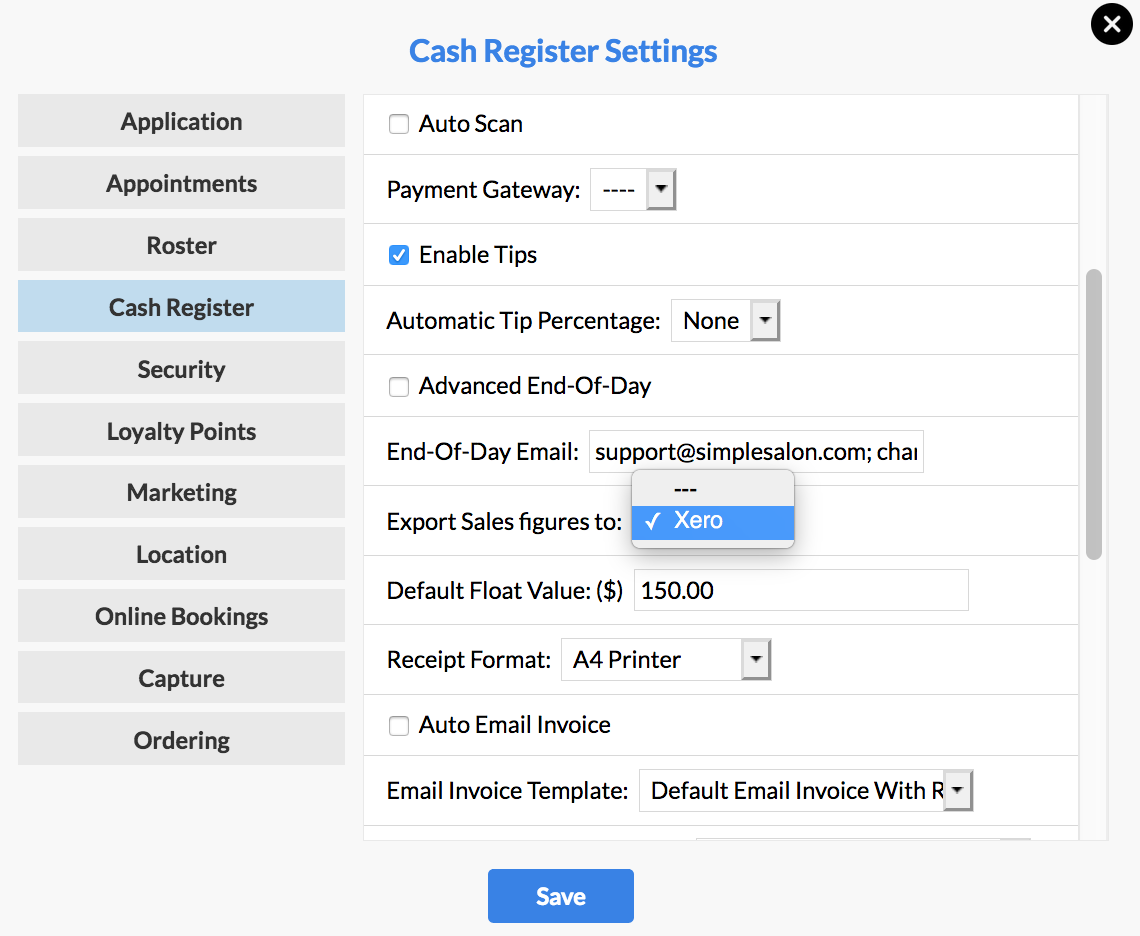Click the settings panel vertical scrollbar
The height and width of the screenshot is (936, 1140).
[x=1093, y=415]
